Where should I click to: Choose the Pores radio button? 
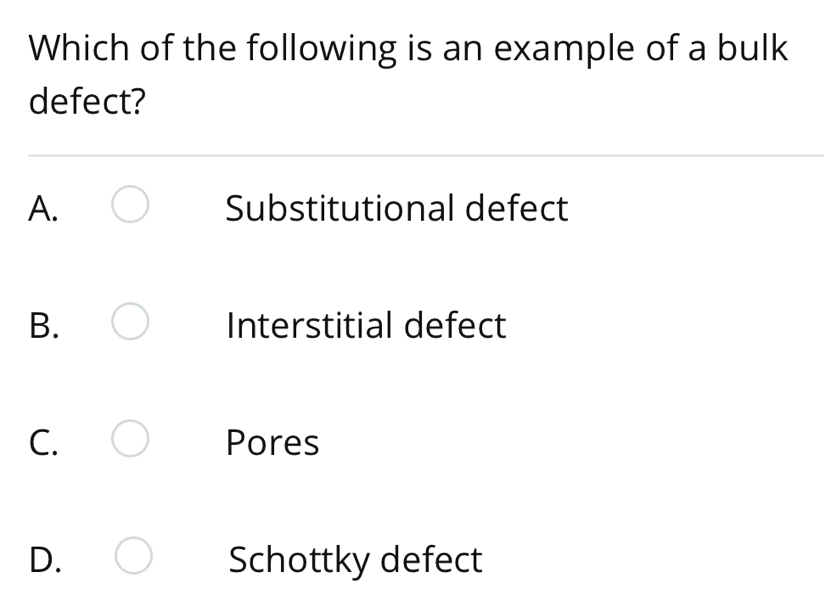click(130, 441)
